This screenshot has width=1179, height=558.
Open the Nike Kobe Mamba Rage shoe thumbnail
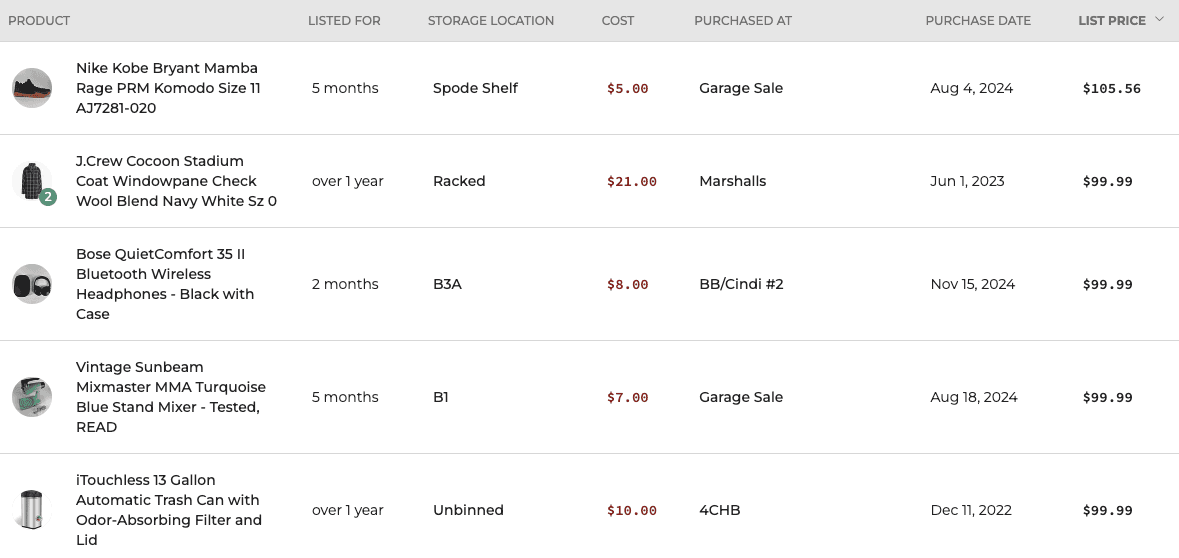point(32,88)
